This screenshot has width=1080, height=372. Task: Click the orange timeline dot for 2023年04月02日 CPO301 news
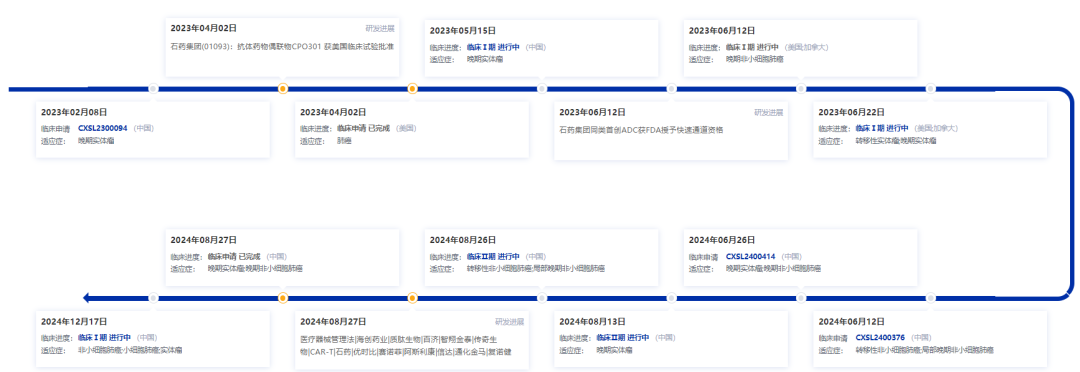pyautogui.click(x=282, y=88)
